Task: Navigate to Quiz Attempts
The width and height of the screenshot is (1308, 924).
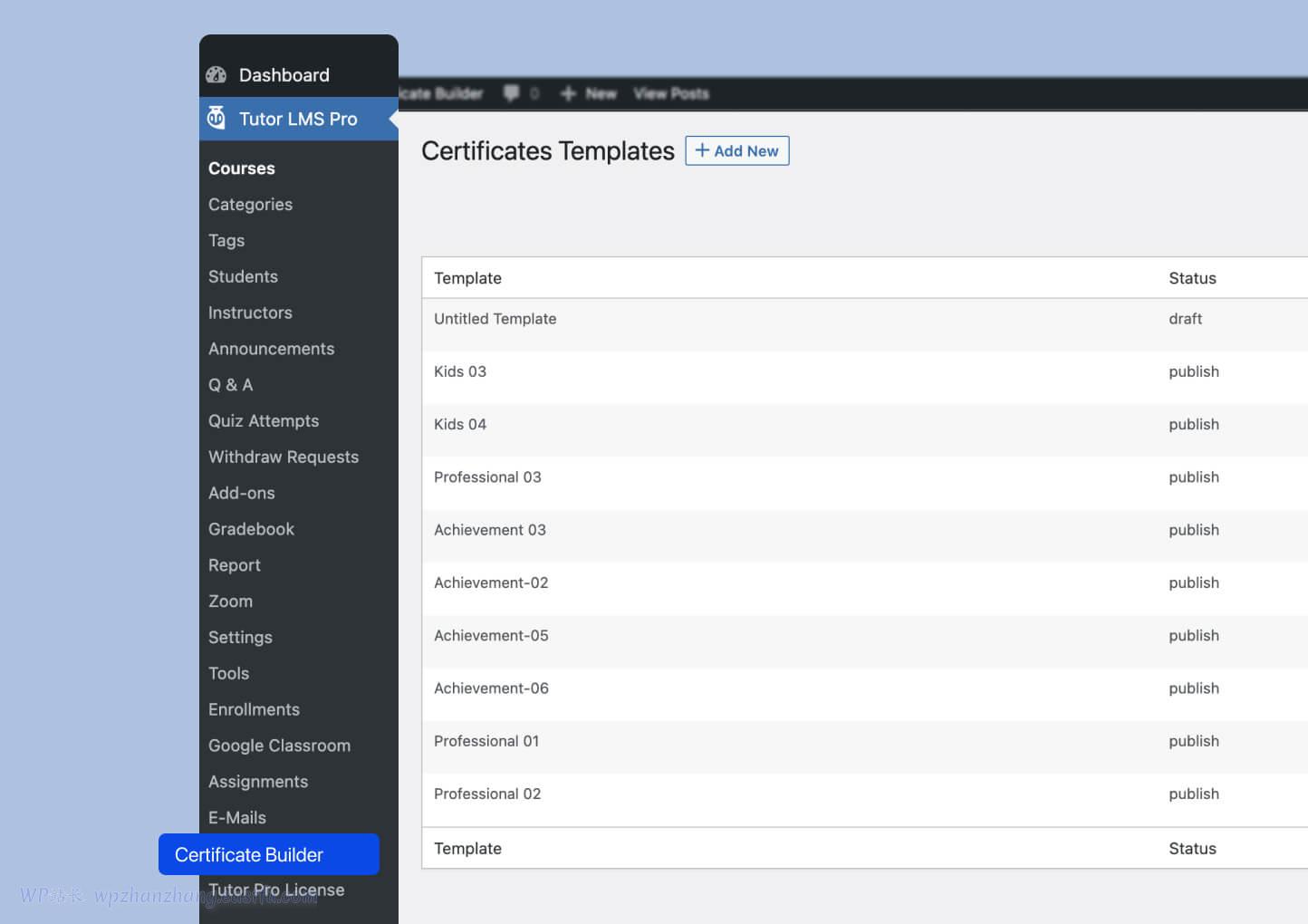Action: [264, 421]
